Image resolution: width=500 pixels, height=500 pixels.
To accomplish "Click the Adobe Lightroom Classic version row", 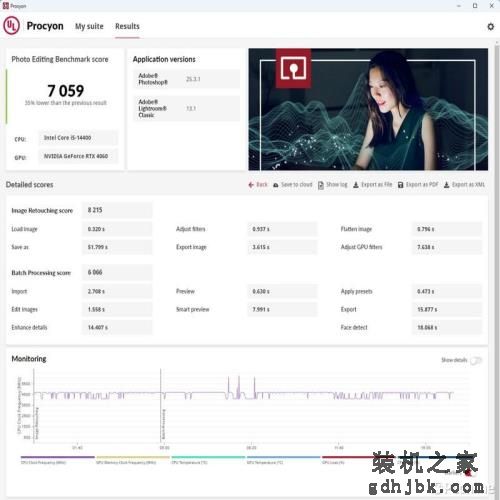I will [x=186, y=108].
